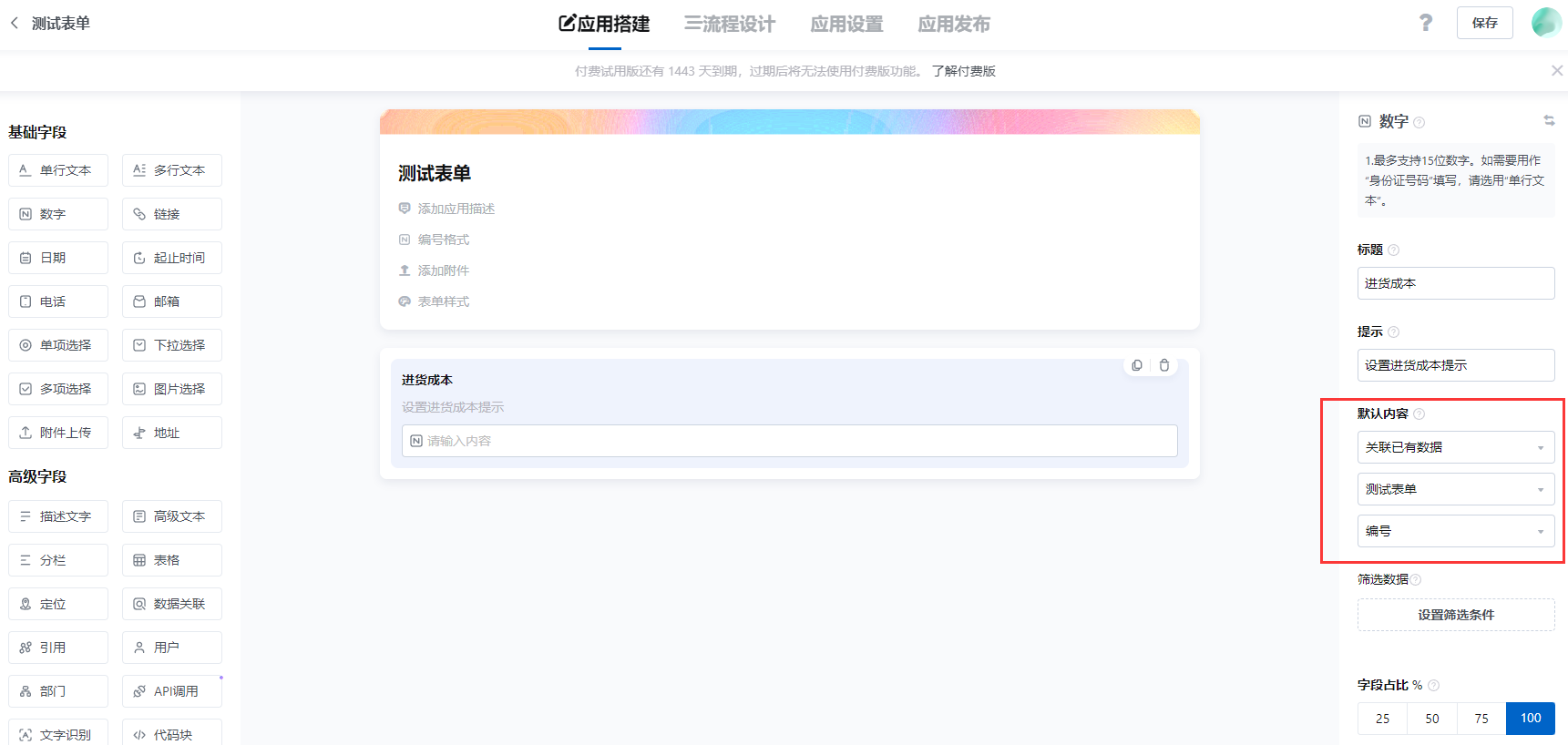Viewport: 1568px width, 745px height.
Task: Switch to 流程设计 tab
Action: coord(730,24)
